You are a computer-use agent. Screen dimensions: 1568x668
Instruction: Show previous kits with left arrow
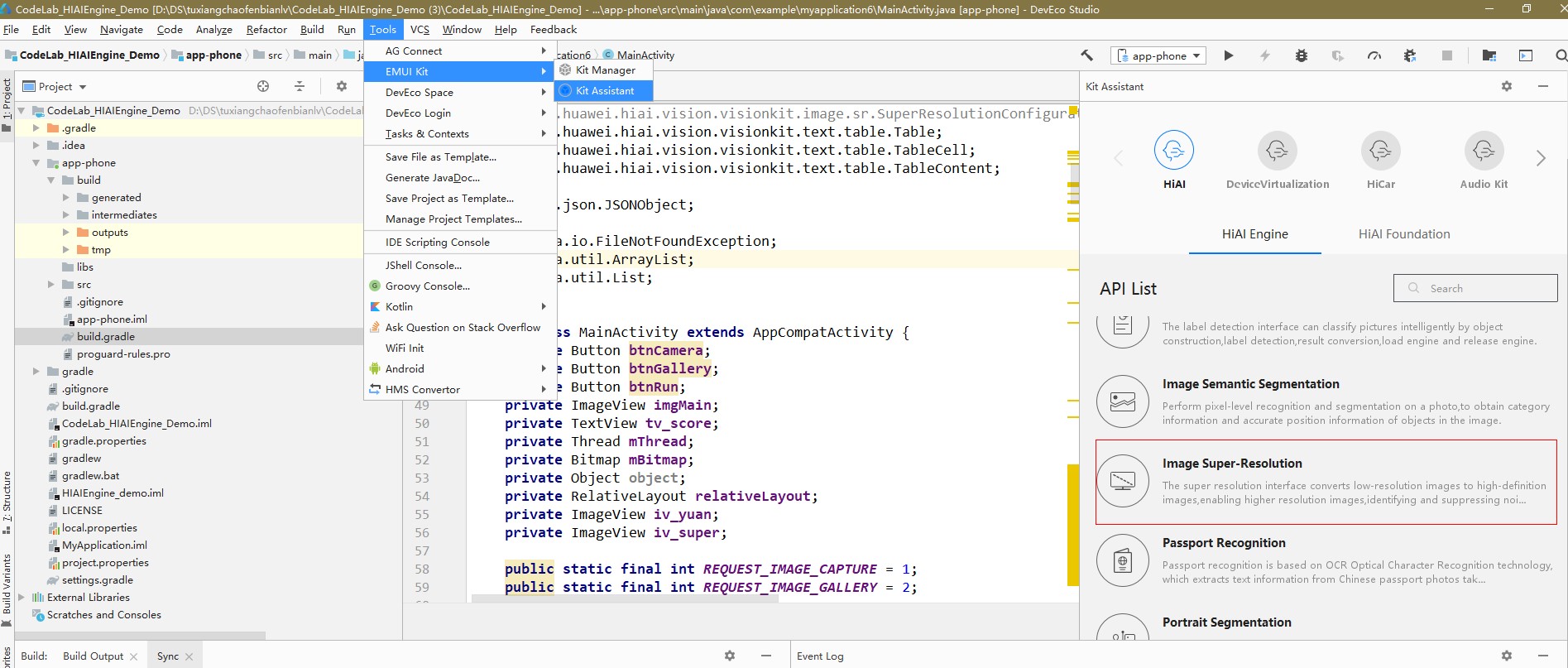[x=1119, y=158]
